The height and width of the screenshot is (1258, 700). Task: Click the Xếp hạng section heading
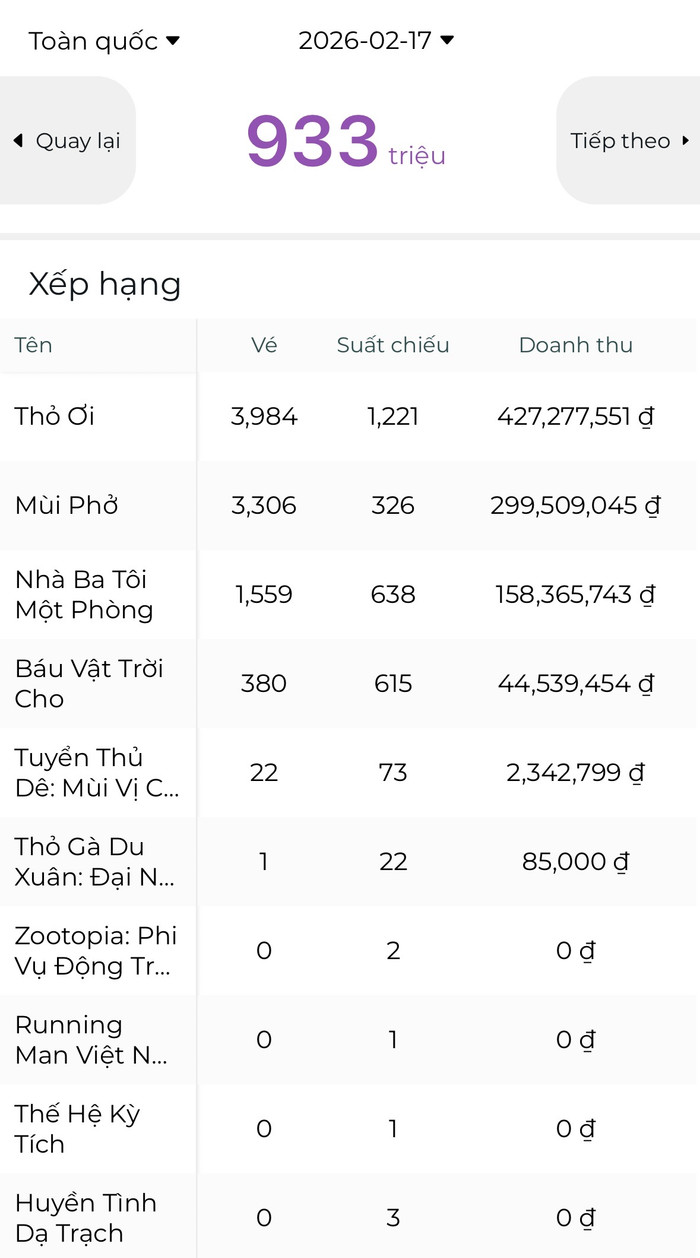pyautogui.click(x=105, y=284)
